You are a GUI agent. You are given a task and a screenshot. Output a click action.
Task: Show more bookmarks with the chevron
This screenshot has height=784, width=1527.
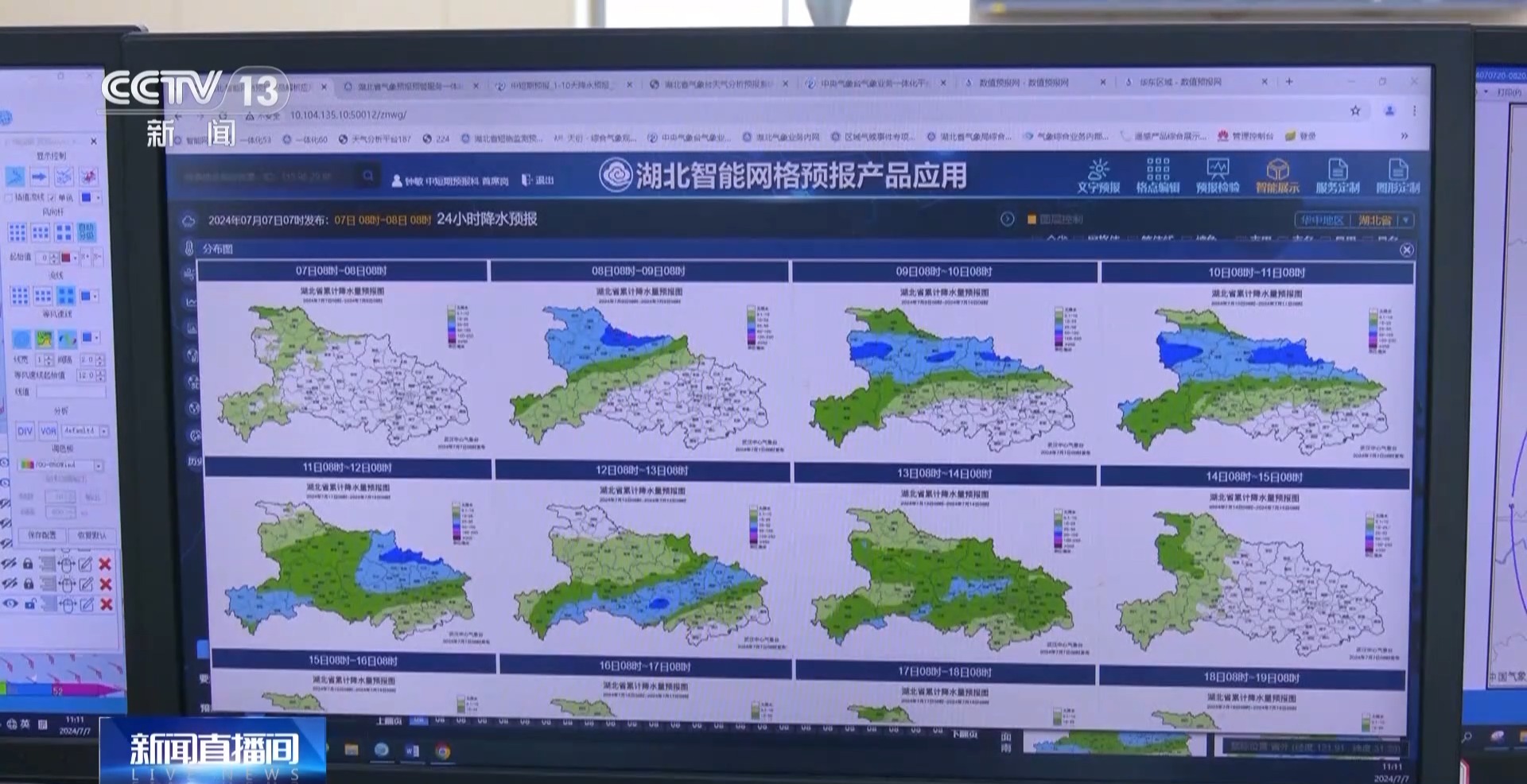pyautogui.click(x=1405, y=136)
